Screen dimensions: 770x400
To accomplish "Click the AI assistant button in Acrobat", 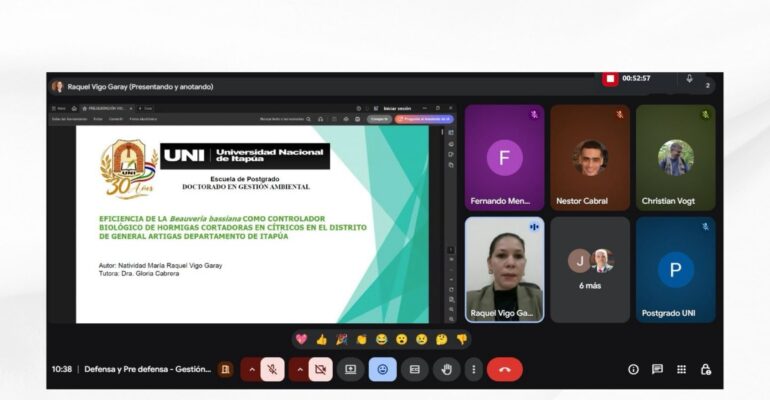I will click(424, 119).
